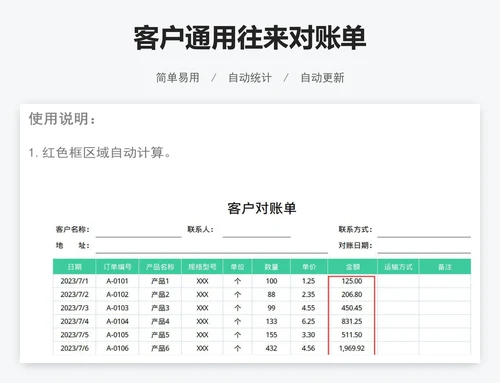This screenshot has height=383, width=500.
Task: Click the 客户对账单 sheet title
Action: (x=262, y=208)
